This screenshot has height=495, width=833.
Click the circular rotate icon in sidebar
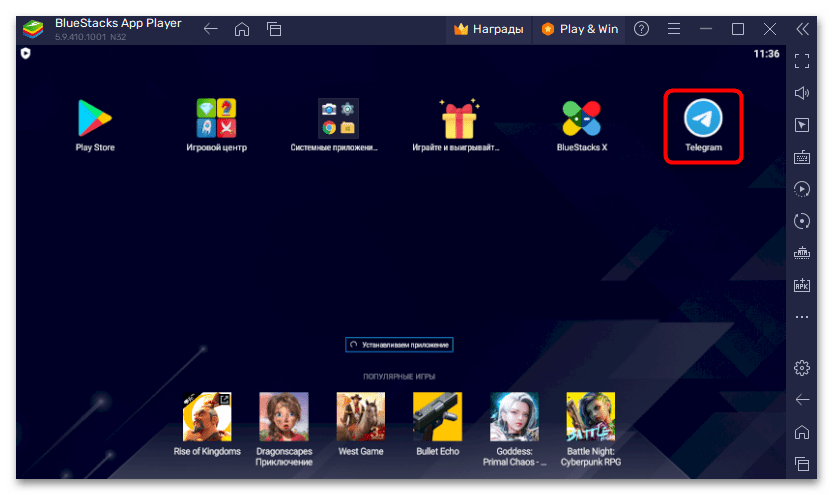click(802, 221)
